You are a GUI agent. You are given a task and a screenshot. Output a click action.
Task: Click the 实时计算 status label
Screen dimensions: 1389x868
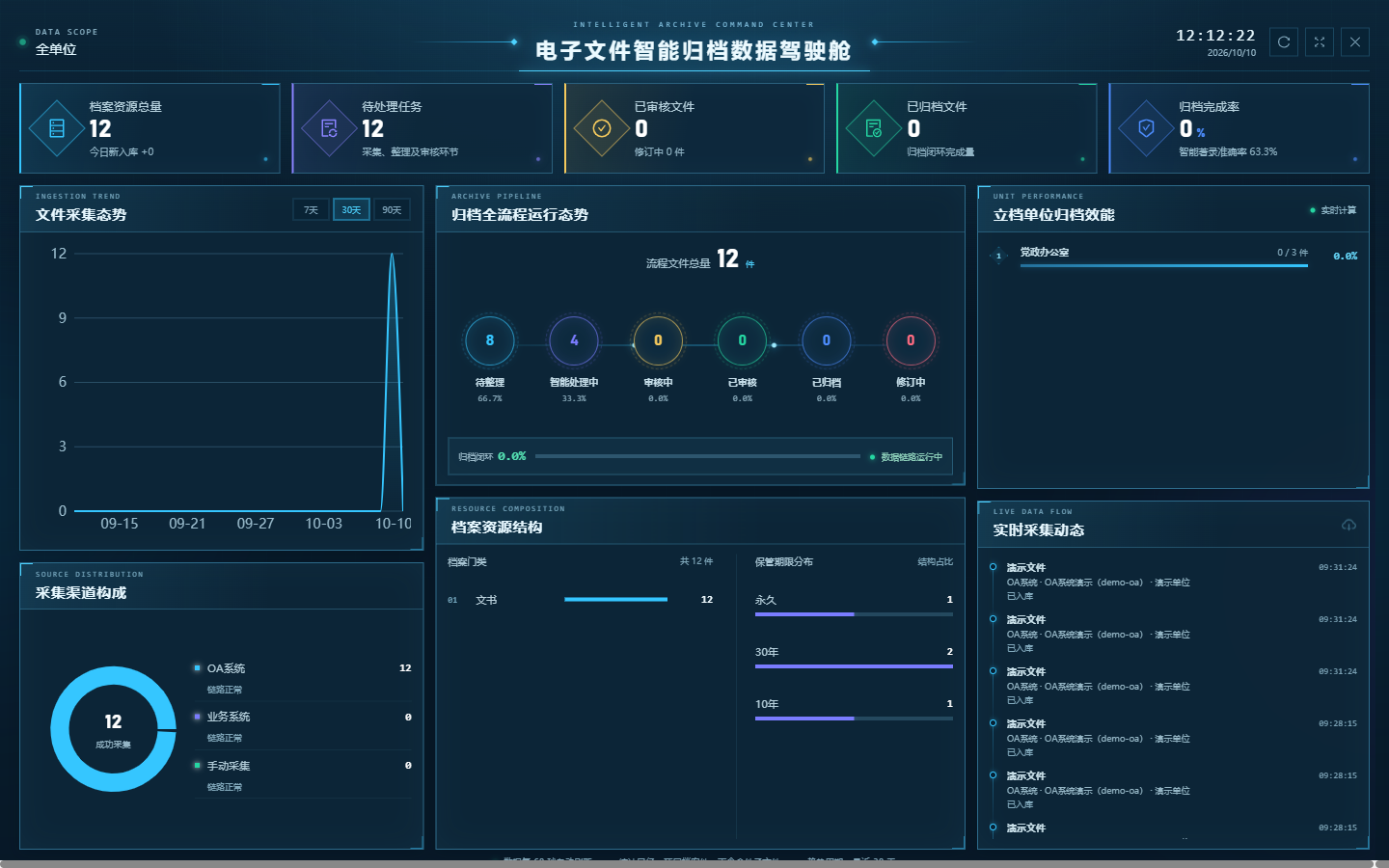[x=1333, y=210]
